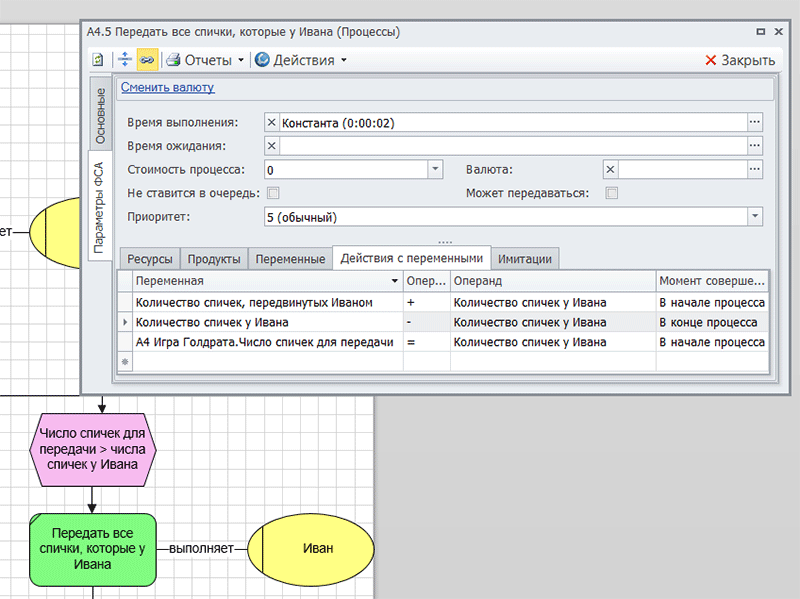Enable the Не ставится в очередь checkbox
The width and height of the screenshot is (800, 599).
click(x=273, y=193)
